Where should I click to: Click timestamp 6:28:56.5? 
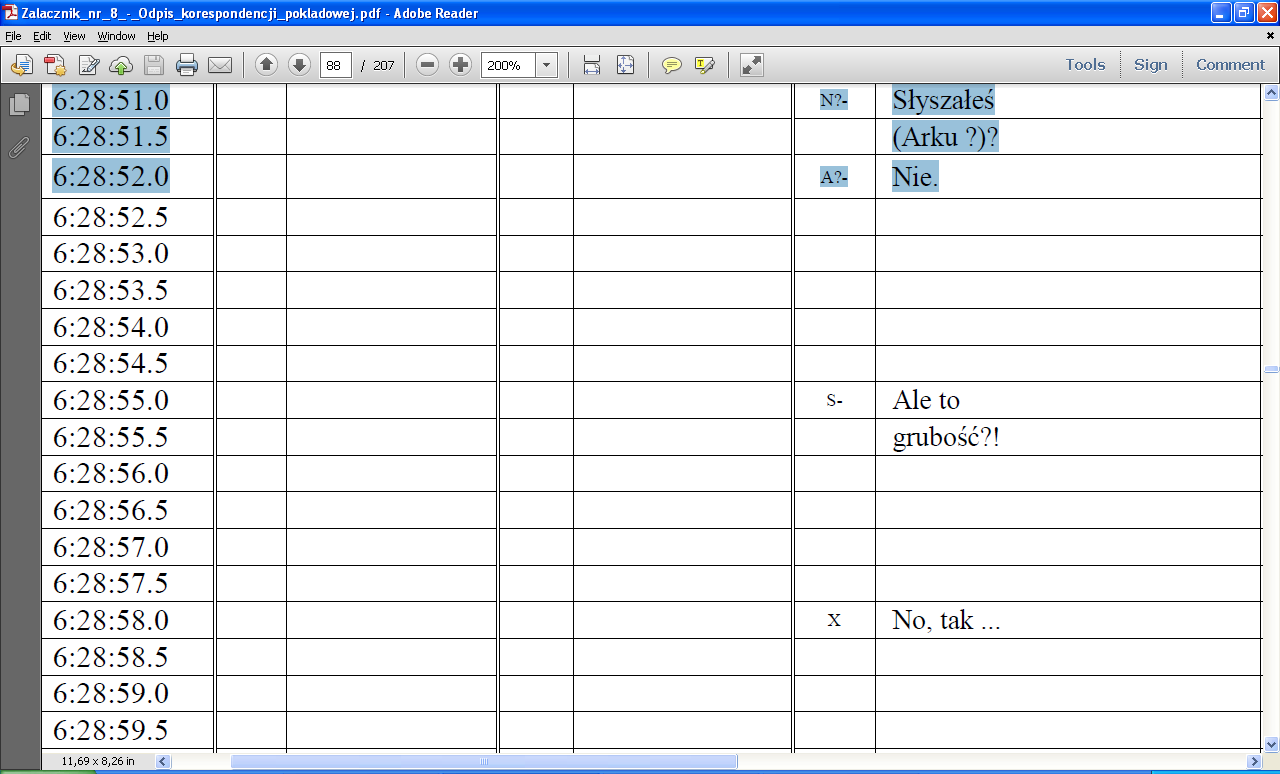coord(111,510)
